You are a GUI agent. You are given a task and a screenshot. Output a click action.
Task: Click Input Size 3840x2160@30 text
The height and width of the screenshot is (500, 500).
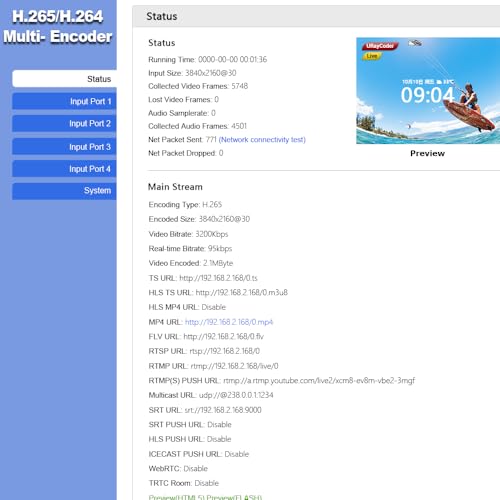pyautogui.click(x=192, y=73)
